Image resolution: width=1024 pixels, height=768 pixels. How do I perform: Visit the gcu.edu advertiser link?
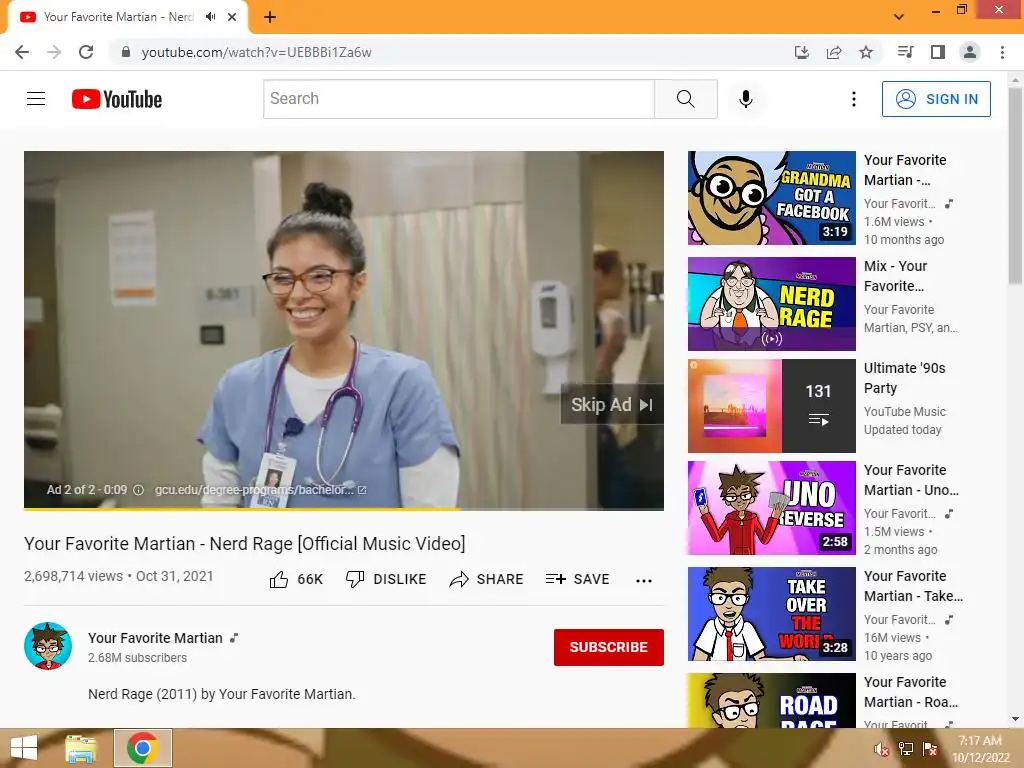click(x=260, y=490)
